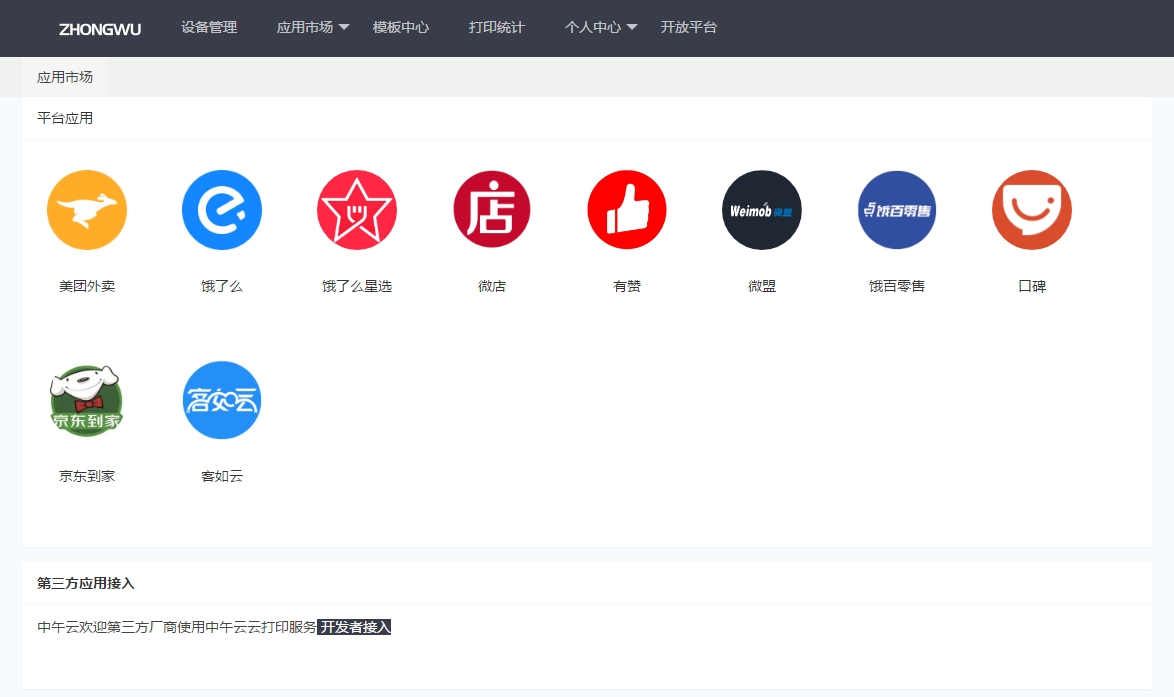Click the 京东到家 text label
Viewport: 1174px width, 697px height.
(87, 476)
